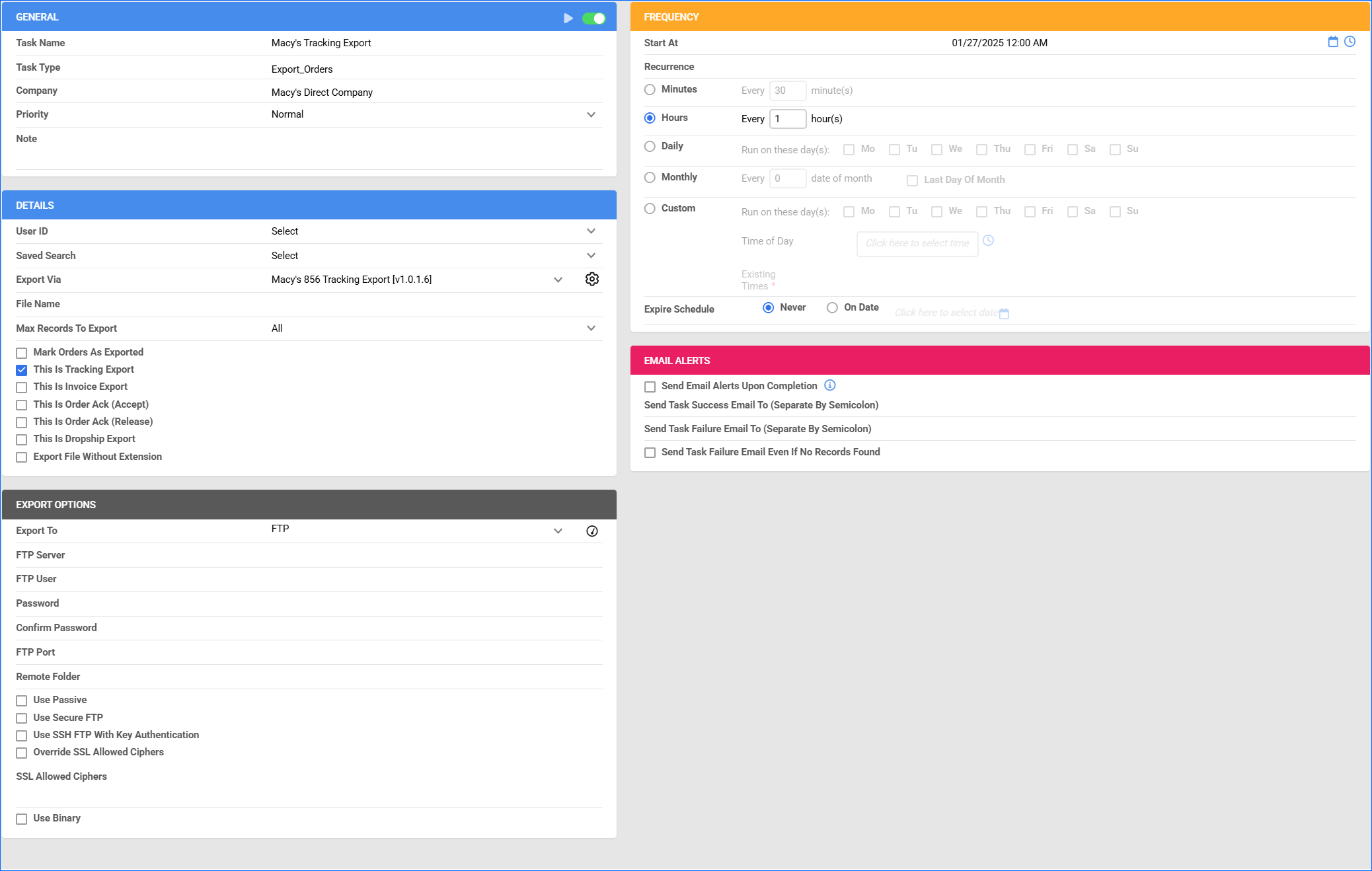Screen dimensions: 1372x871
Task: Open the Start At clock time icon
Action: click(1350, 42)
